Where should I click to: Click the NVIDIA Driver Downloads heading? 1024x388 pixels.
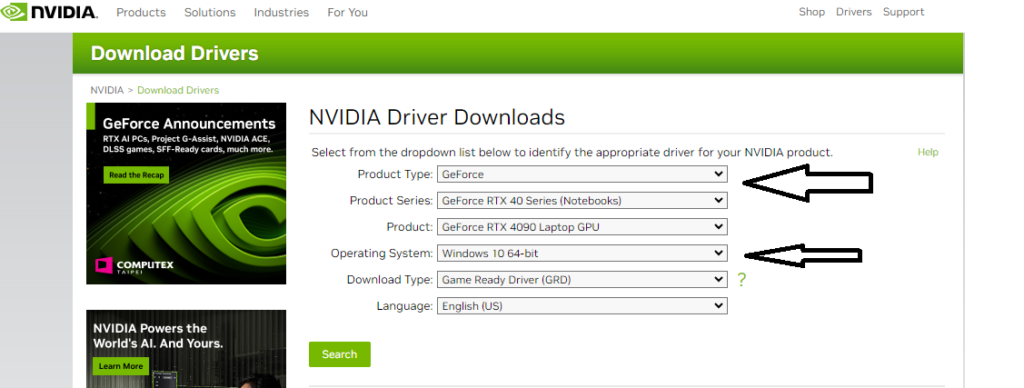tap(436, 118)
